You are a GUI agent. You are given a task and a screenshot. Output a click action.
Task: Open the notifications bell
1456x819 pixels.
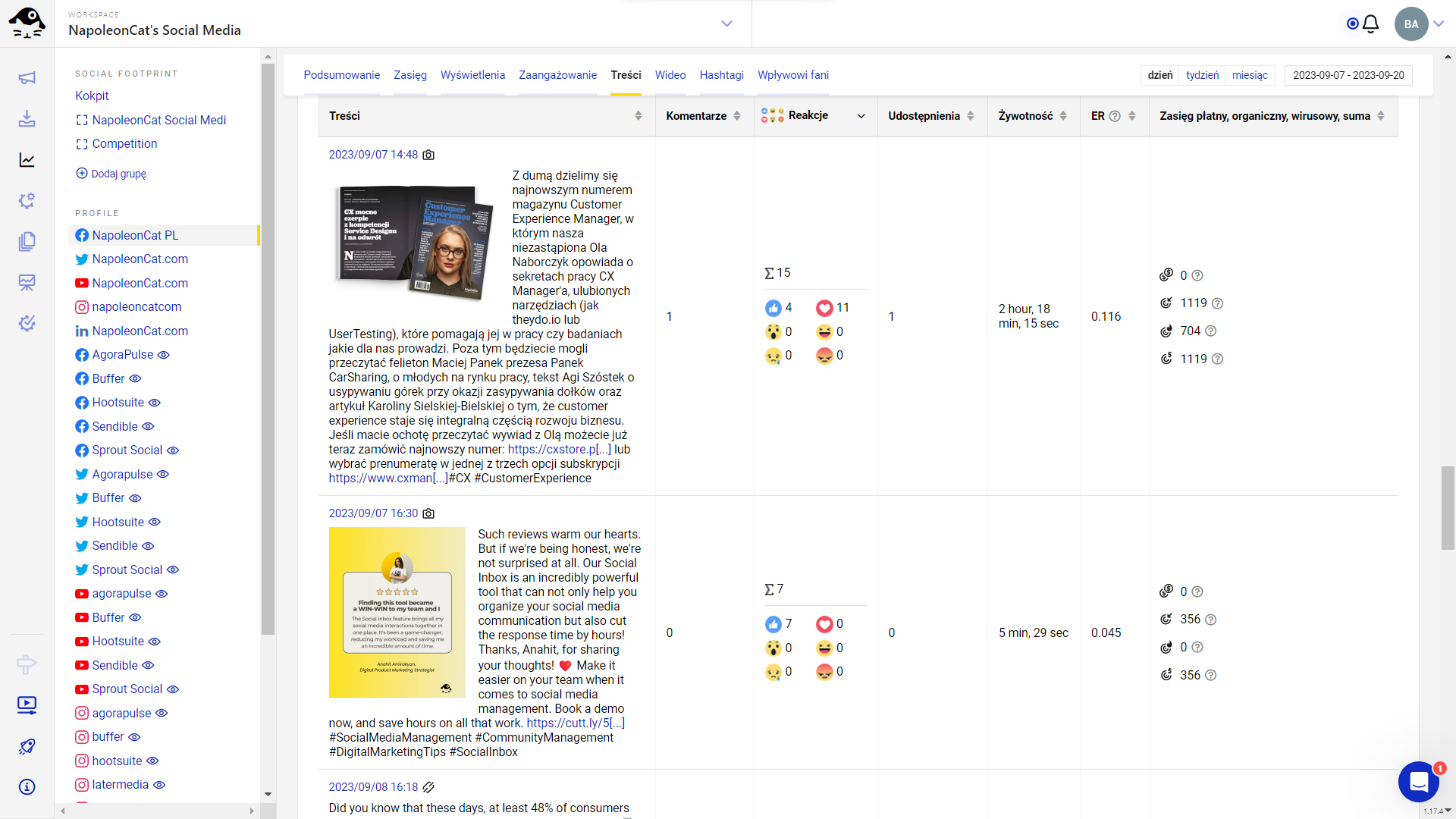coord(1370,24)
